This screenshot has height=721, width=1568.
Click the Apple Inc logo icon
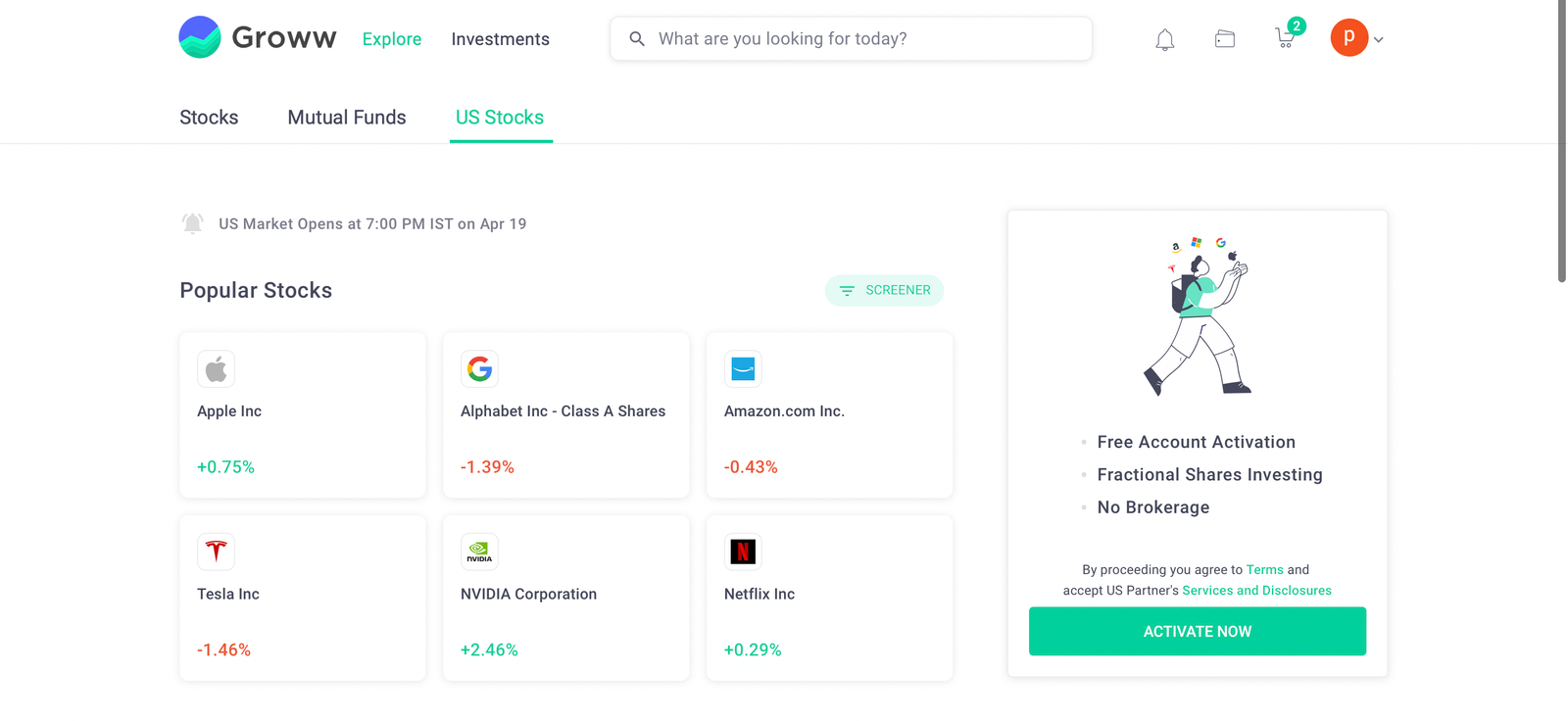click(x=216, y=369)
